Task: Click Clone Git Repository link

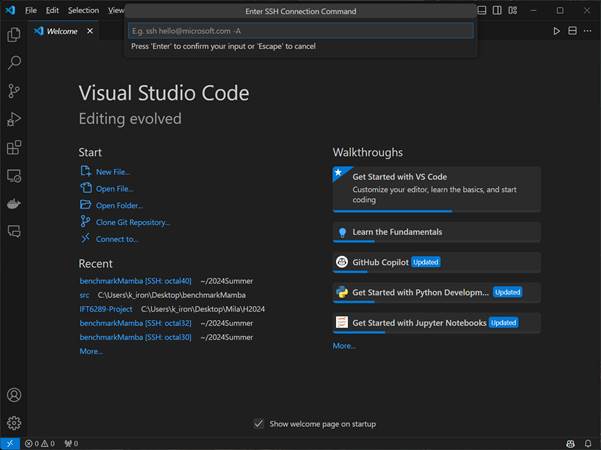Action: (133, 222)
